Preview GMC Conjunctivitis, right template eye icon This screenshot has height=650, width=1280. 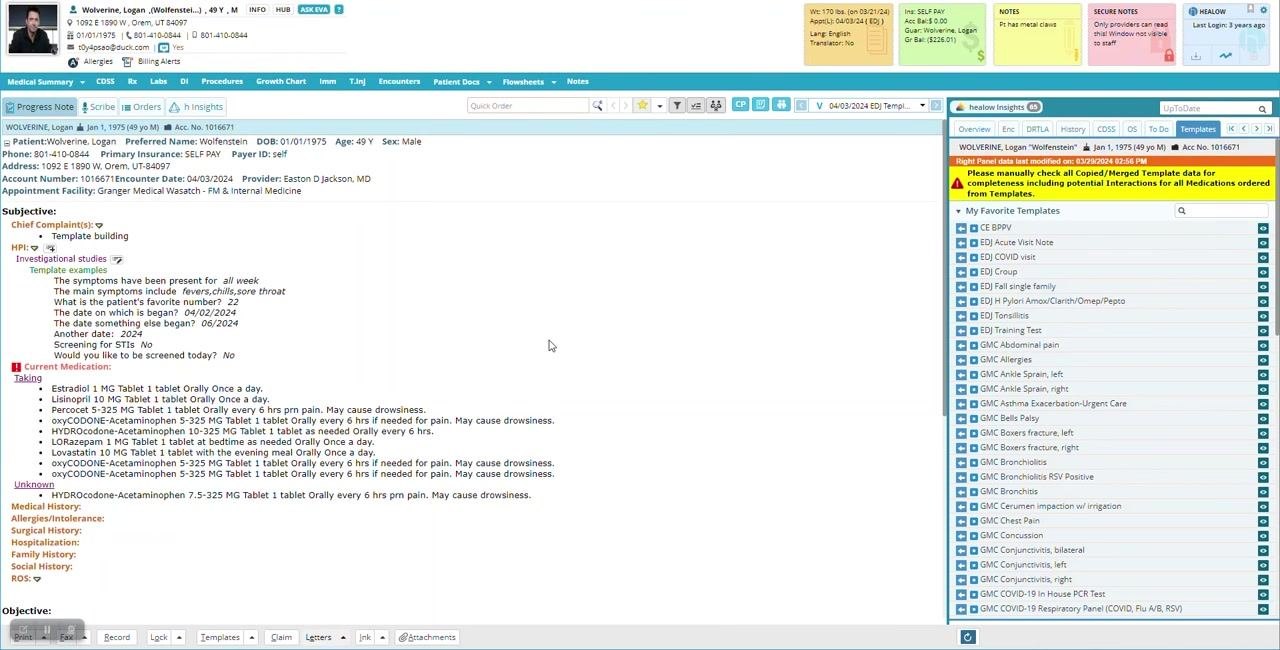(1263, 579)
